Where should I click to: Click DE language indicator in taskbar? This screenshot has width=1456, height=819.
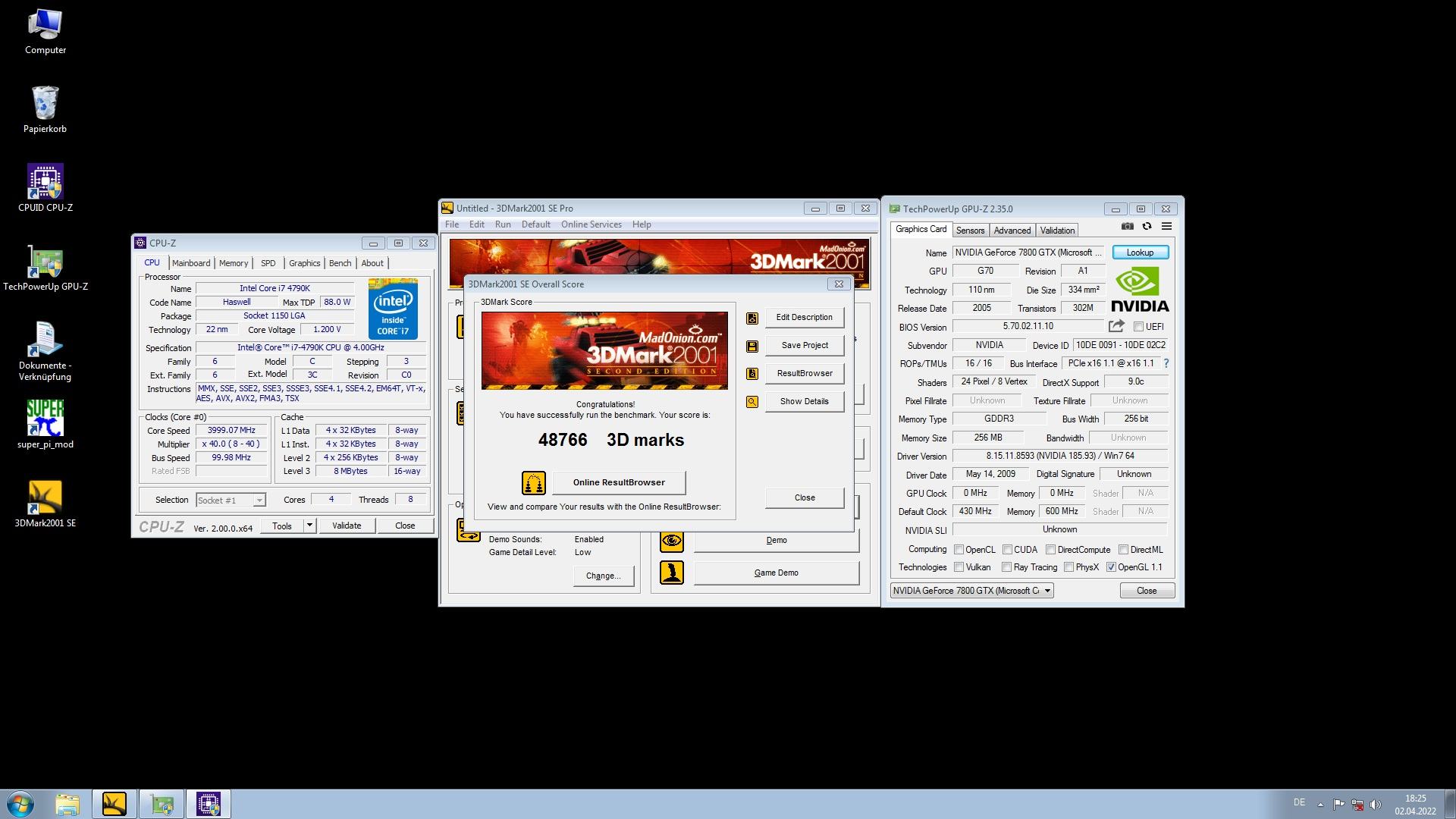[x=1299, y=802]
